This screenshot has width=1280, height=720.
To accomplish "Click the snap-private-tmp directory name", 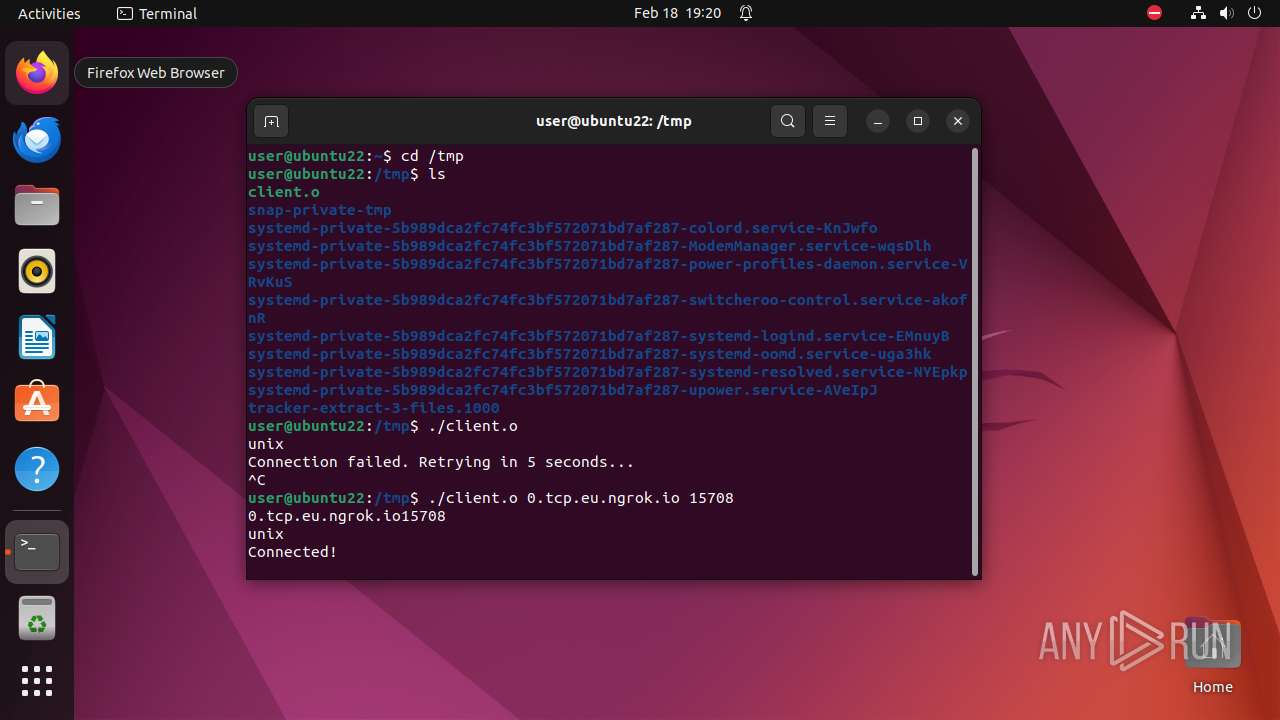I will pos(320,210).
